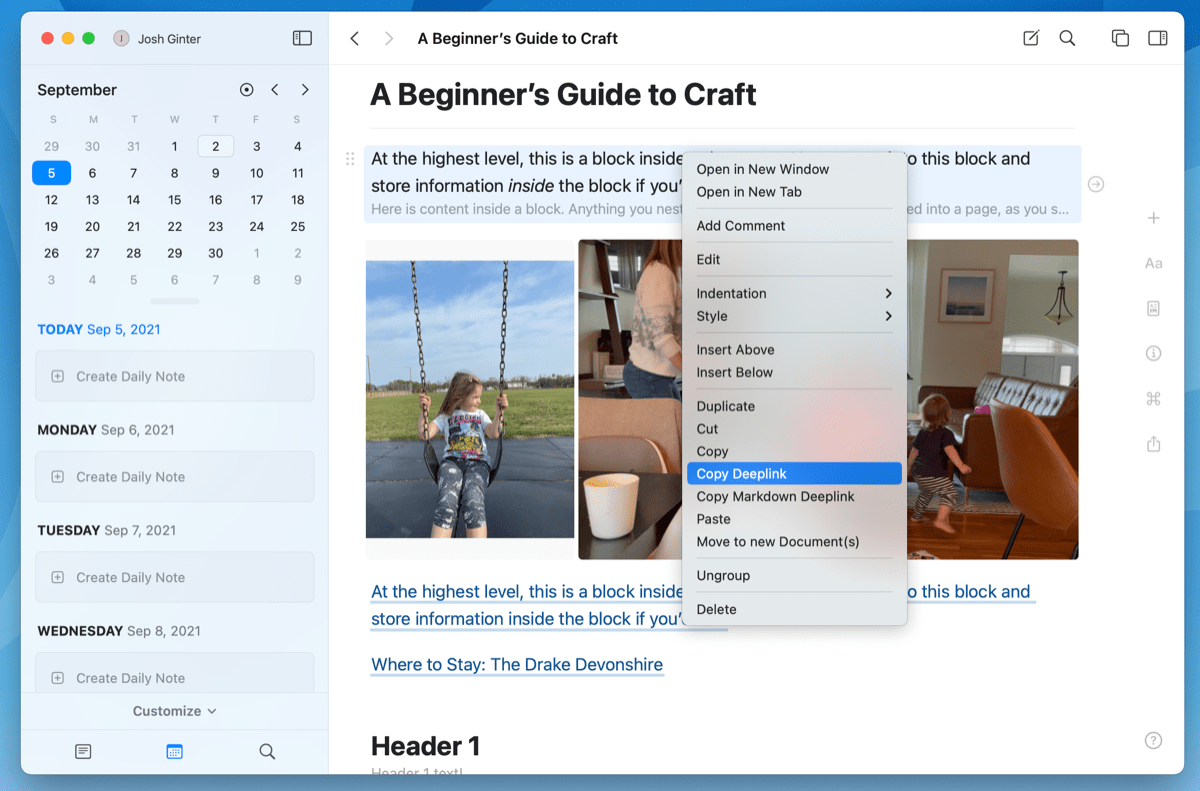
Task: Expand the Style submenu
Action: [794, 316]
